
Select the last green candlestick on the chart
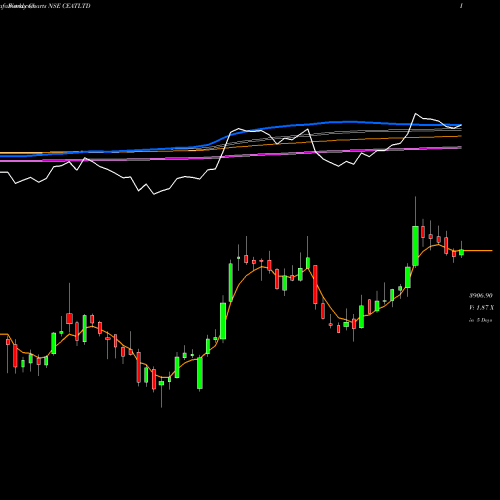click(x=461, y=252)
